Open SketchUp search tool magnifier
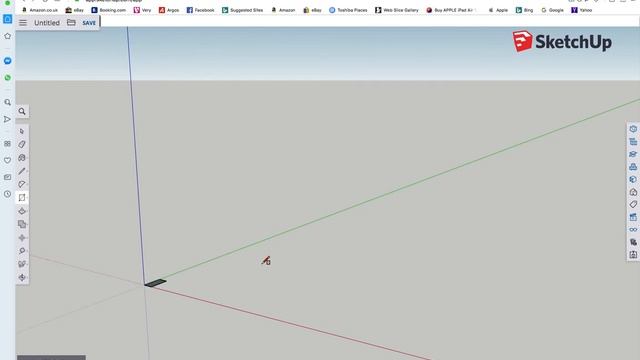The image size is (640, 360). [22, 111]
